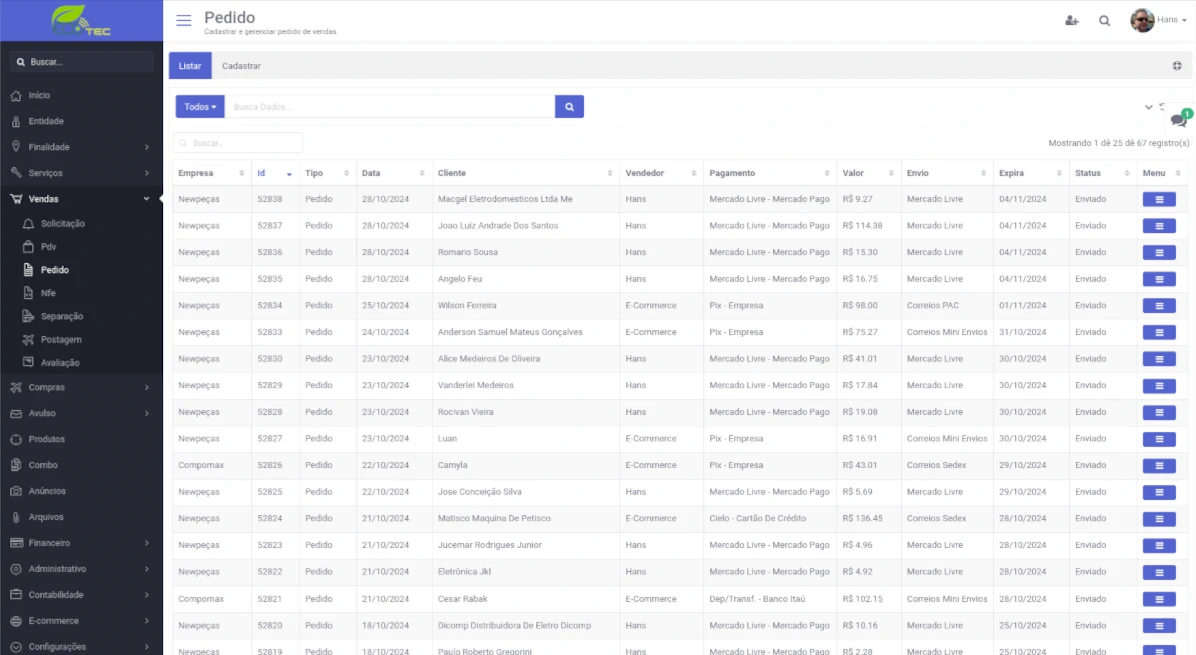Viewport: 1196px width, 655px height.
Task: Click the hamburger menu toggle icon
Action: (183, 21)
